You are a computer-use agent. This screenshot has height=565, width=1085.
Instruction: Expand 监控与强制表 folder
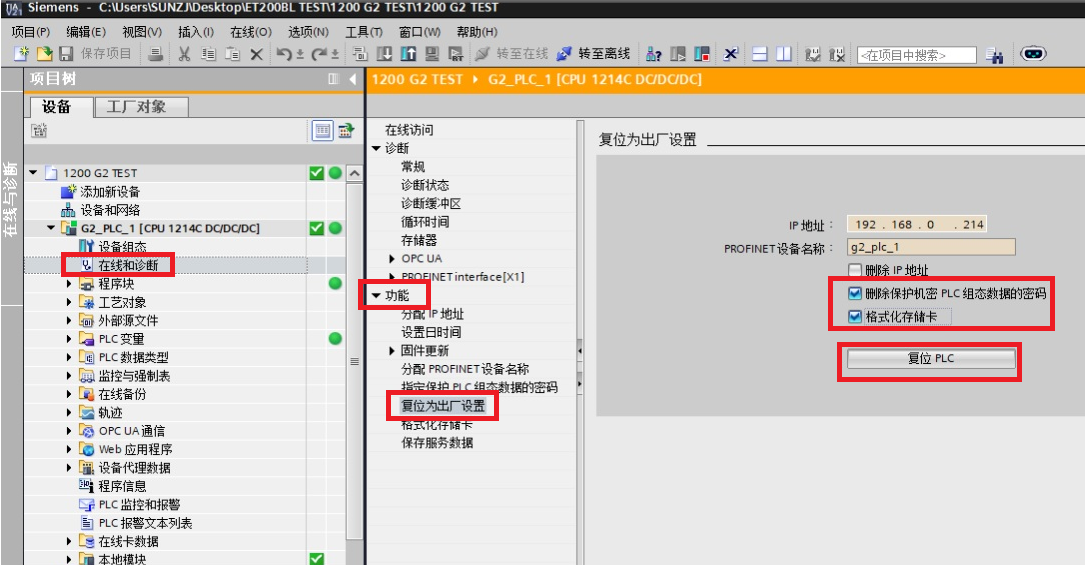(x=69, y=376)
